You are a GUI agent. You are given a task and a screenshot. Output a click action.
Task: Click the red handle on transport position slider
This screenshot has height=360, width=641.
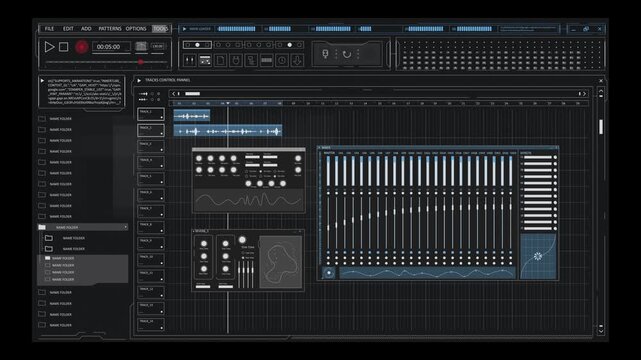click(140, 62)
